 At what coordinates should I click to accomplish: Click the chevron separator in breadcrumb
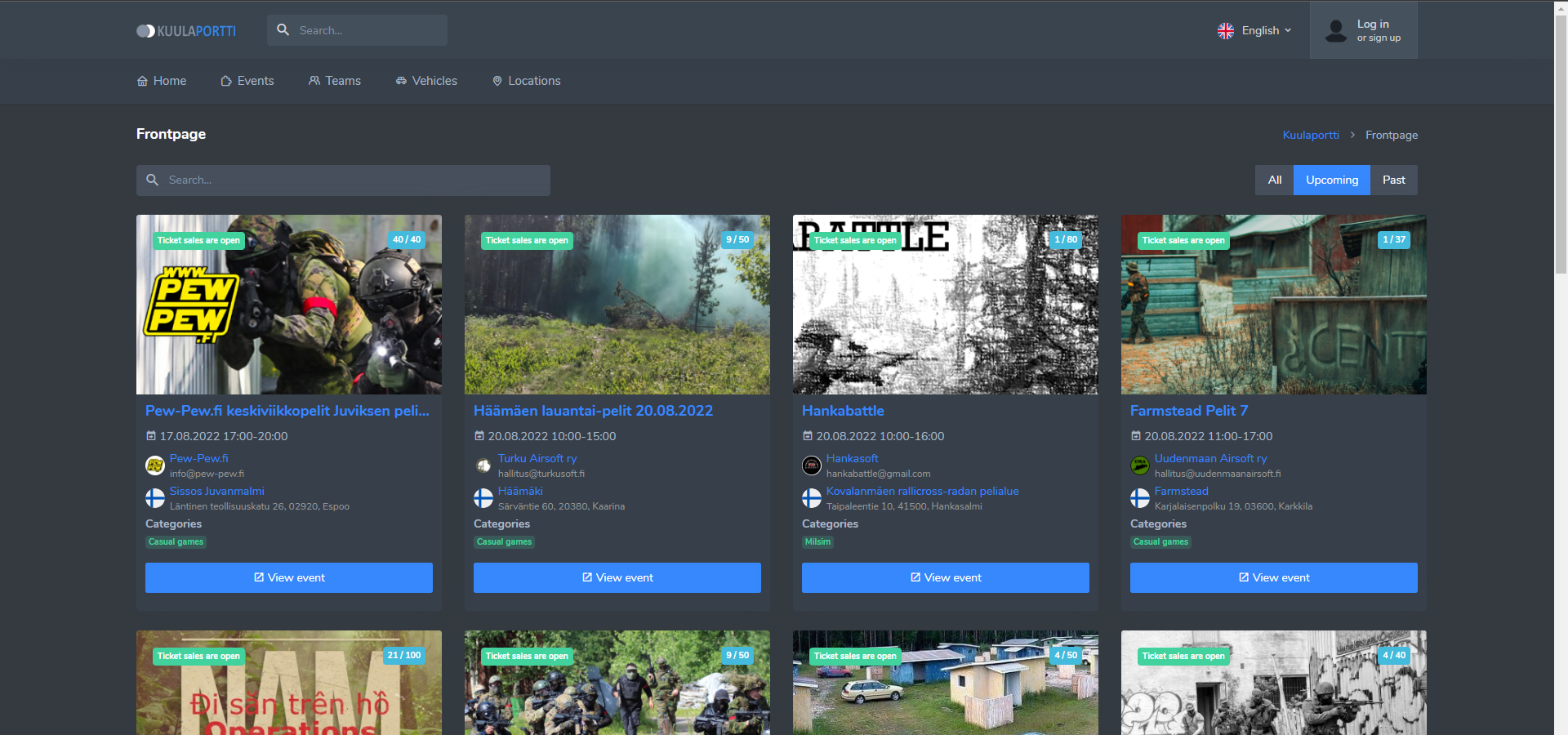(1352, 135)
